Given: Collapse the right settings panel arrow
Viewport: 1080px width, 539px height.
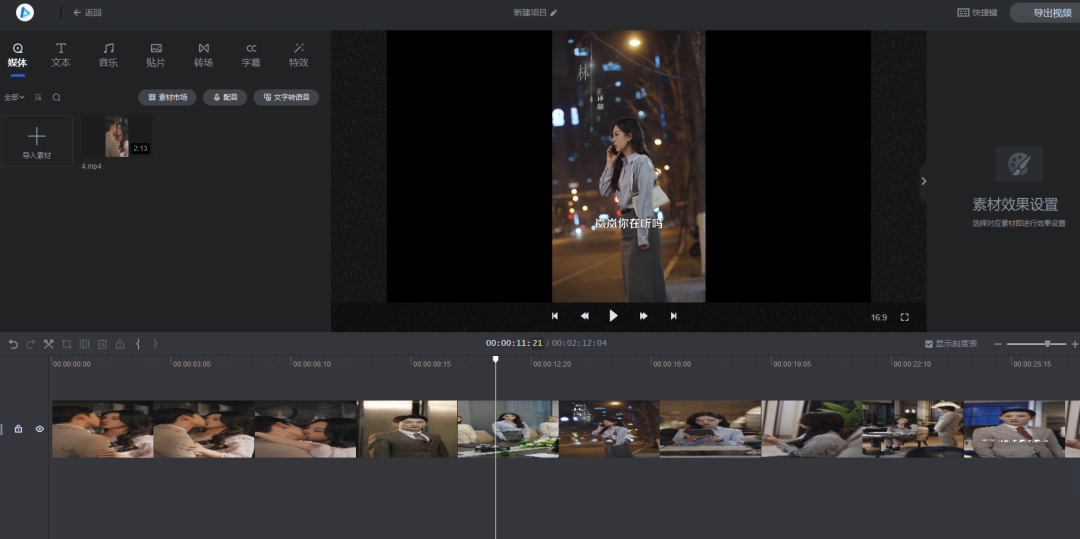Looking at the screenshot, I should (x=923, y=181).
